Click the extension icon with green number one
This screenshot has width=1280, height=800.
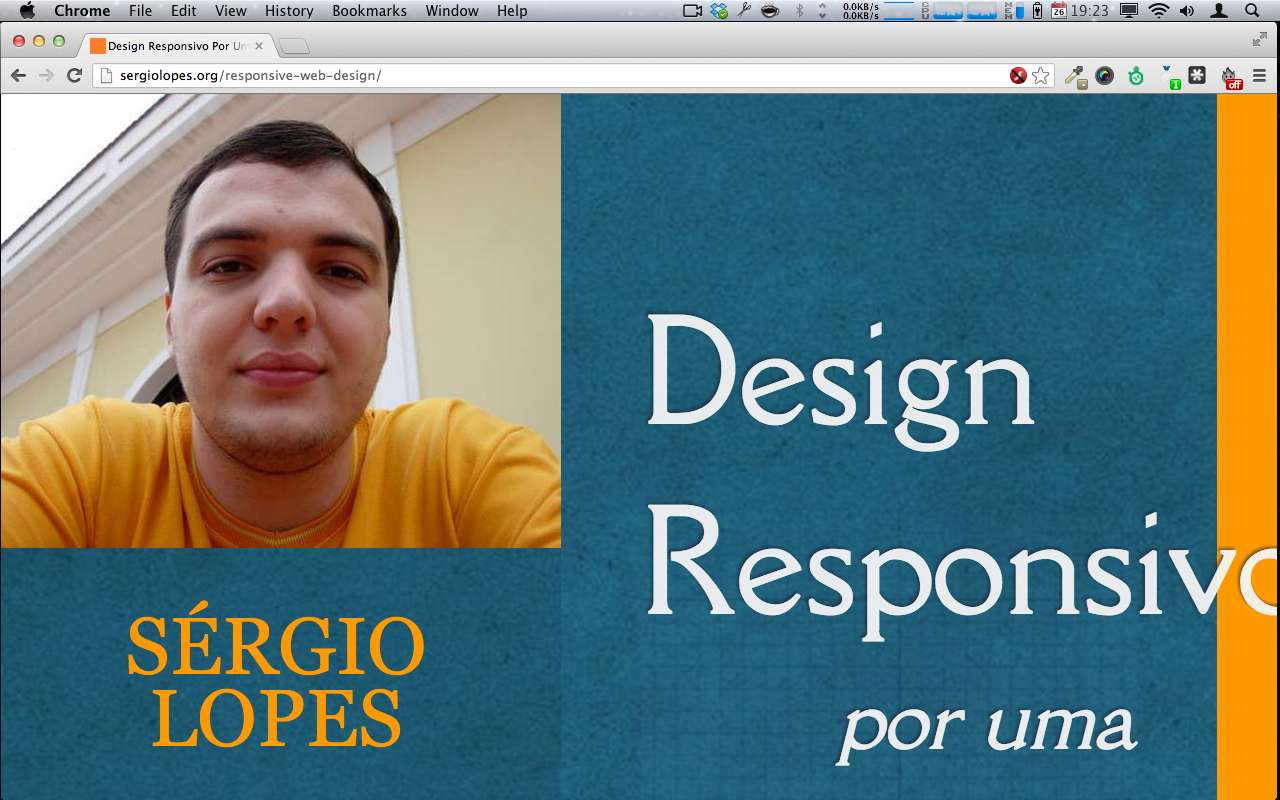coord(1168,75)
